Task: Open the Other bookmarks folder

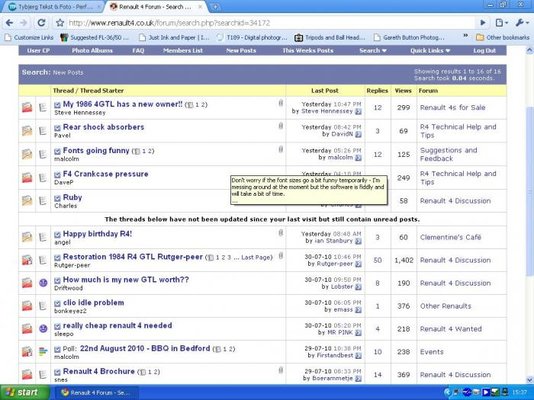Action: click(503, 37)
